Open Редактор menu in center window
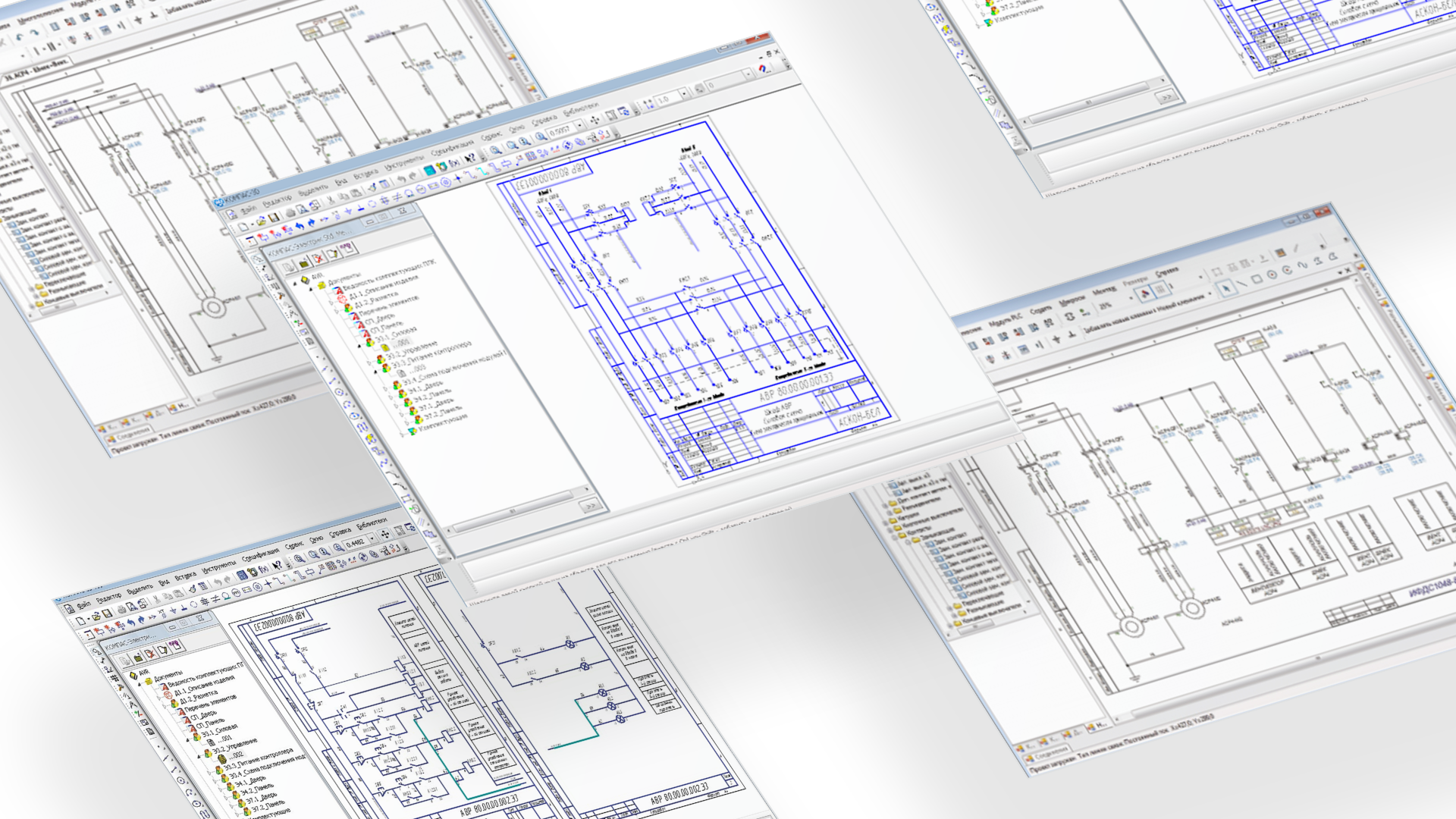1456x819 pixels. point(278,200)
